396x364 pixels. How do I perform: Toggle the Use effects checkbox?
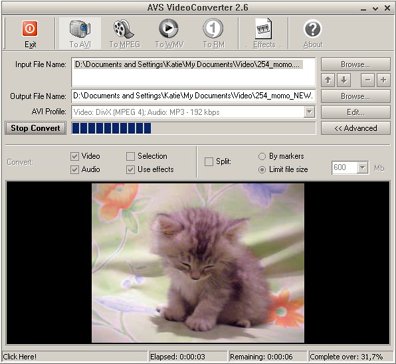(130, 169)
